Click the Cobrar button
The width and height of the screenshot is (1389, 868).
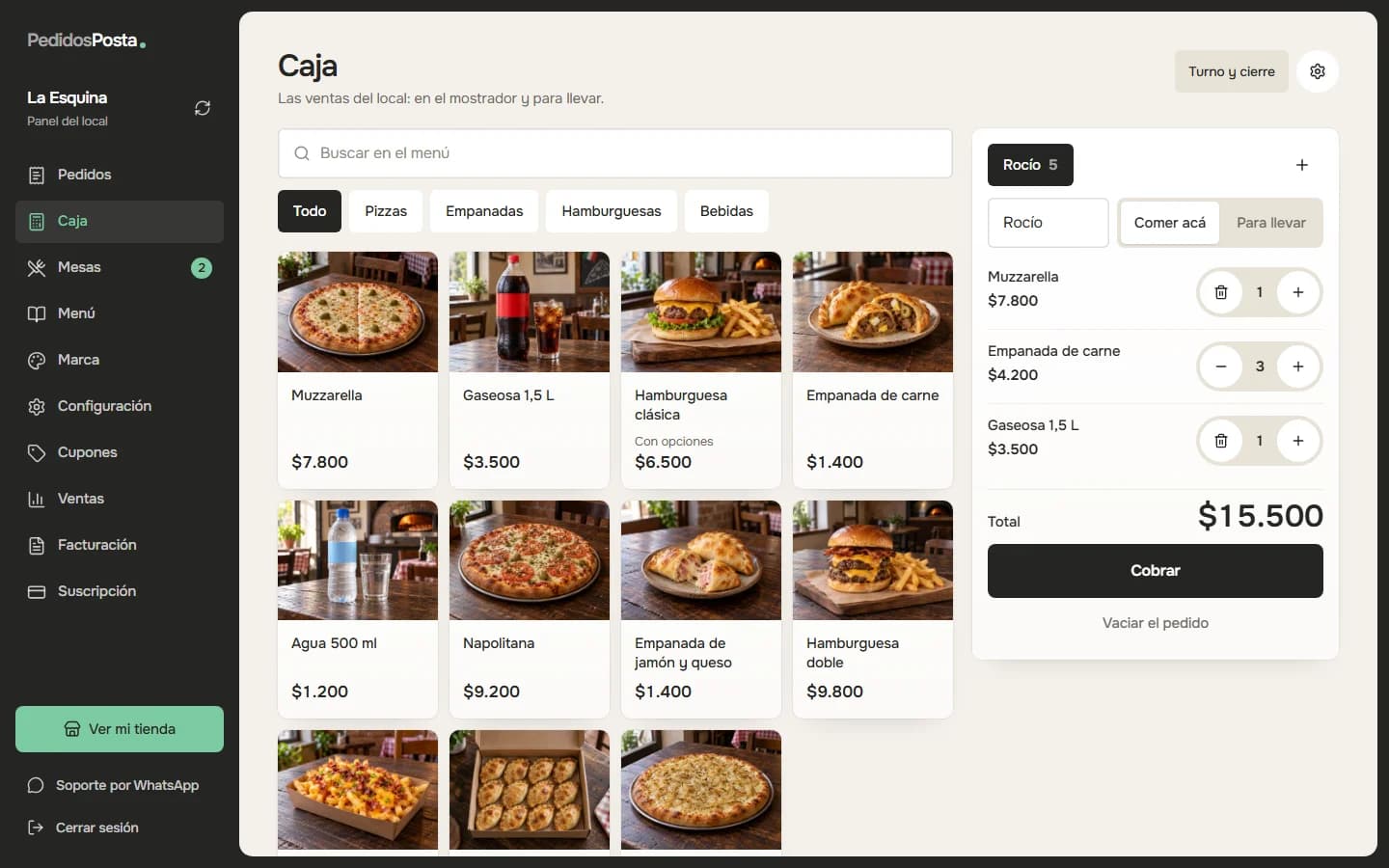1156,571
